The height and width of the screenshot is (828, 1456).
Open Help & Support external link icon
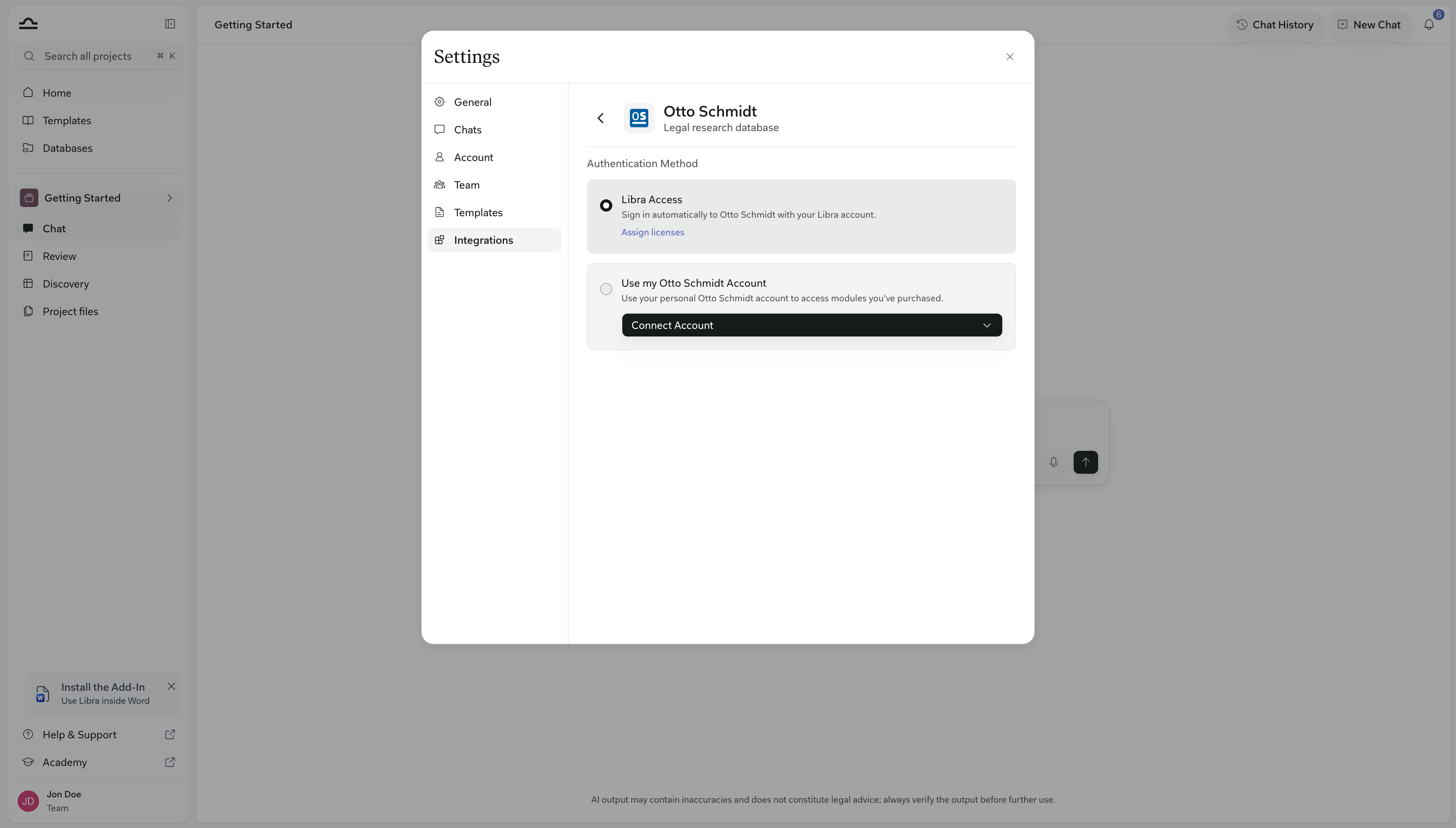click(x=170, y=734)
